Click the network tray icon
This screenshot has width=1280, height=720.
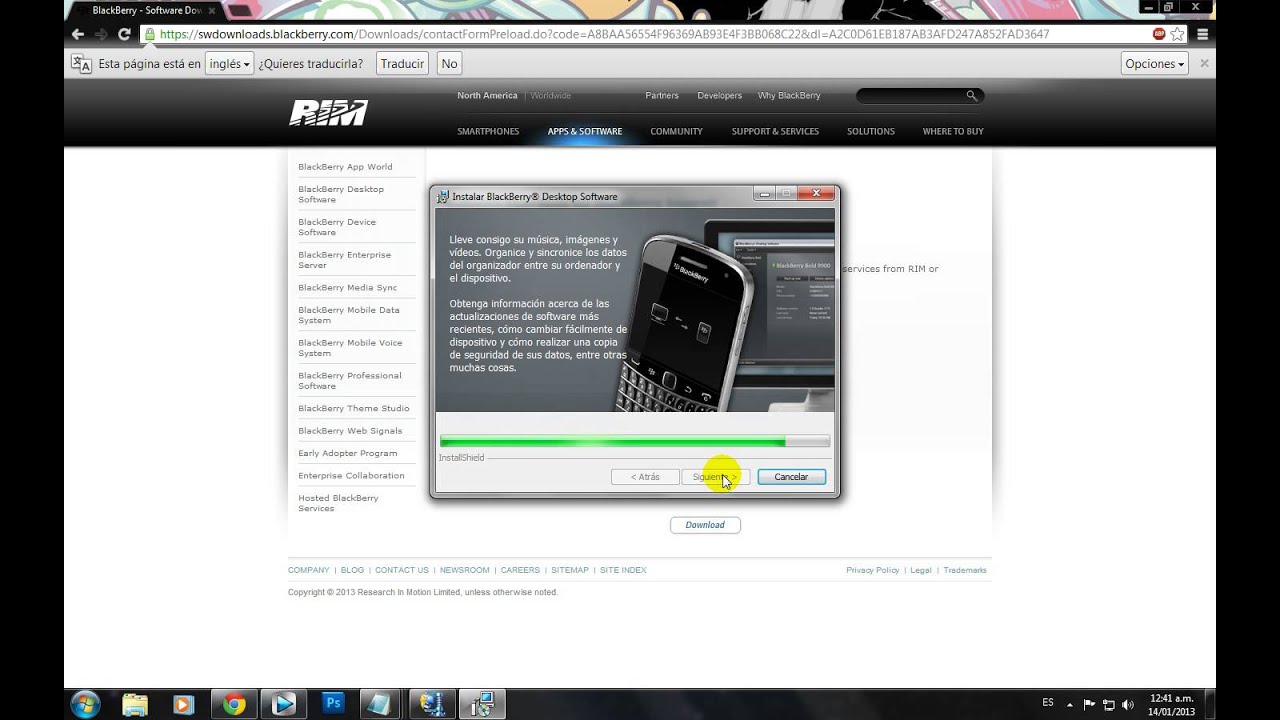coord(1109,704)
